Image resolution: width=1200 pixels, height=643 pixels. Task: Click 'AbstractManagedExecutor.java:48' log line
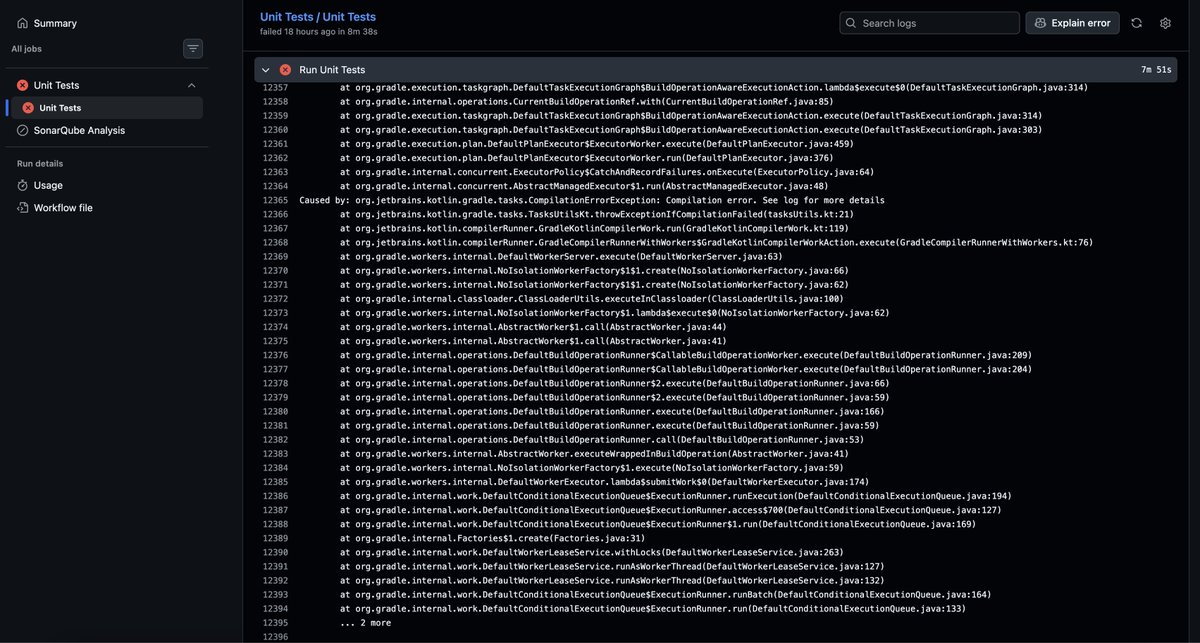point(584,186)
